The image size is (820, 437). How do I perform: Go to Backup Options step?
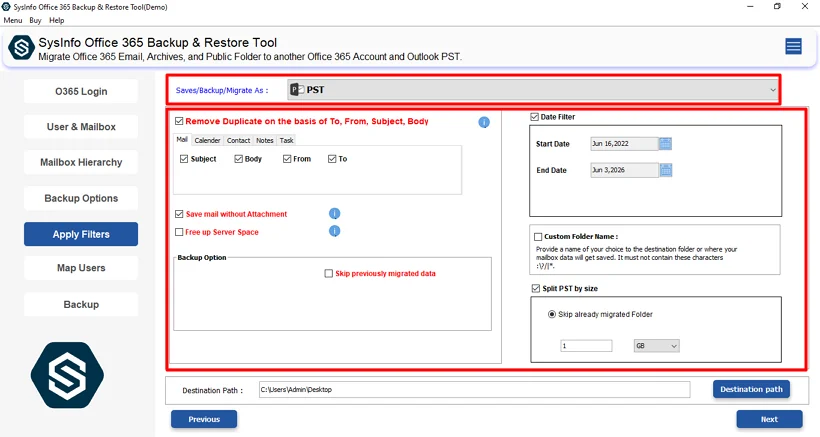point(81,199)
